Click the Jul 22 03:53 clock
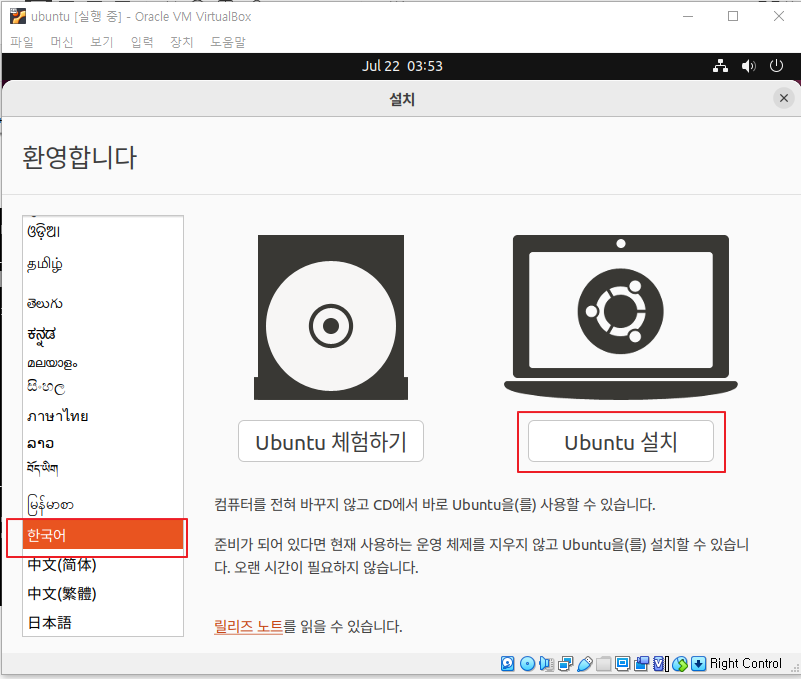The width and height of the screenshot is (801, 679). 402,66
